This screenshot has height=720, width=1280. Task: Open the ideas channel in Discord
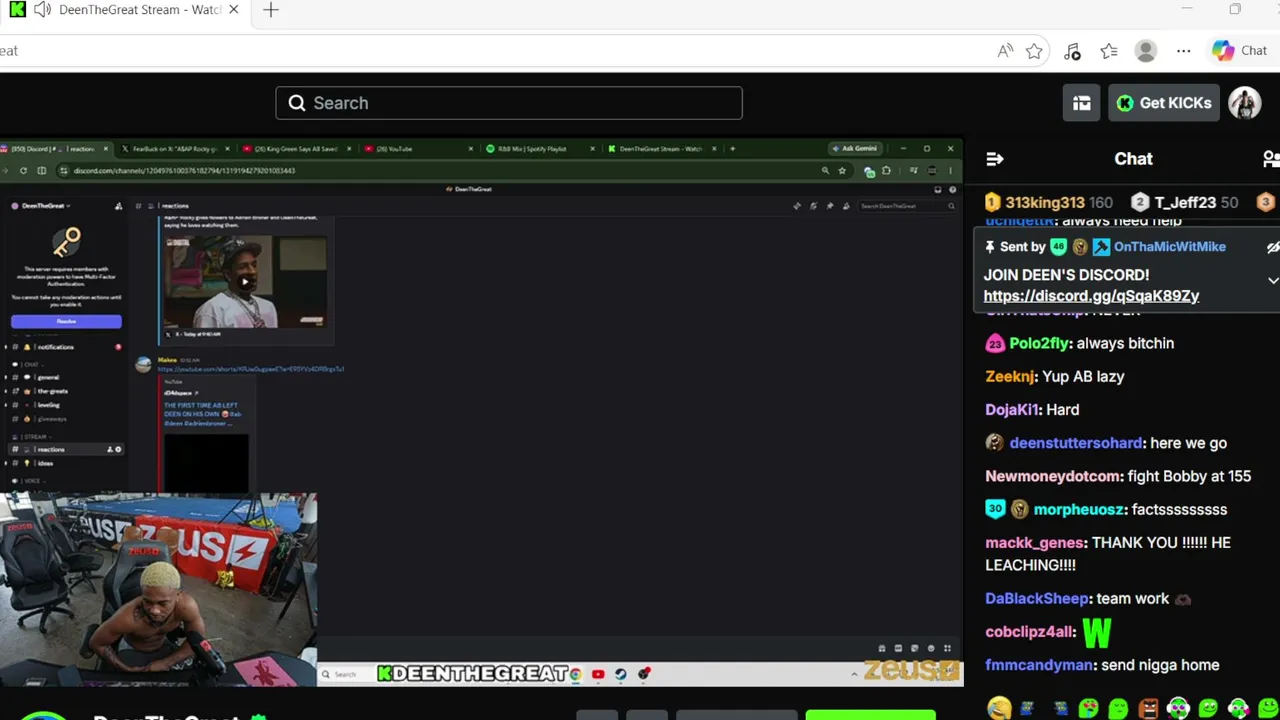click(66, 464)
